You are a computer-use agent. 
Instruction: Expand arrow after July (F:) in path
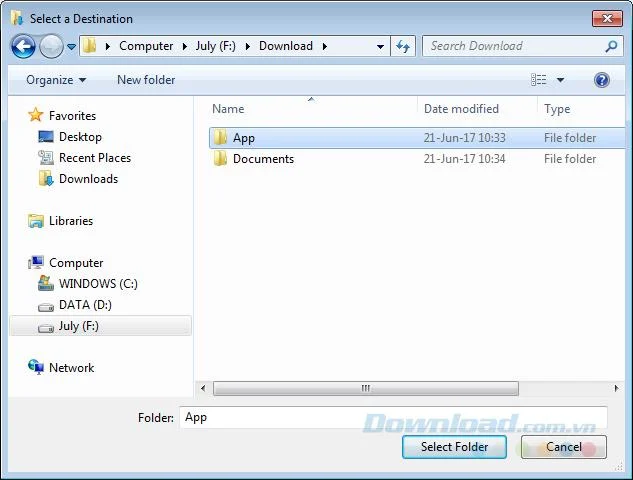[247, 46]
